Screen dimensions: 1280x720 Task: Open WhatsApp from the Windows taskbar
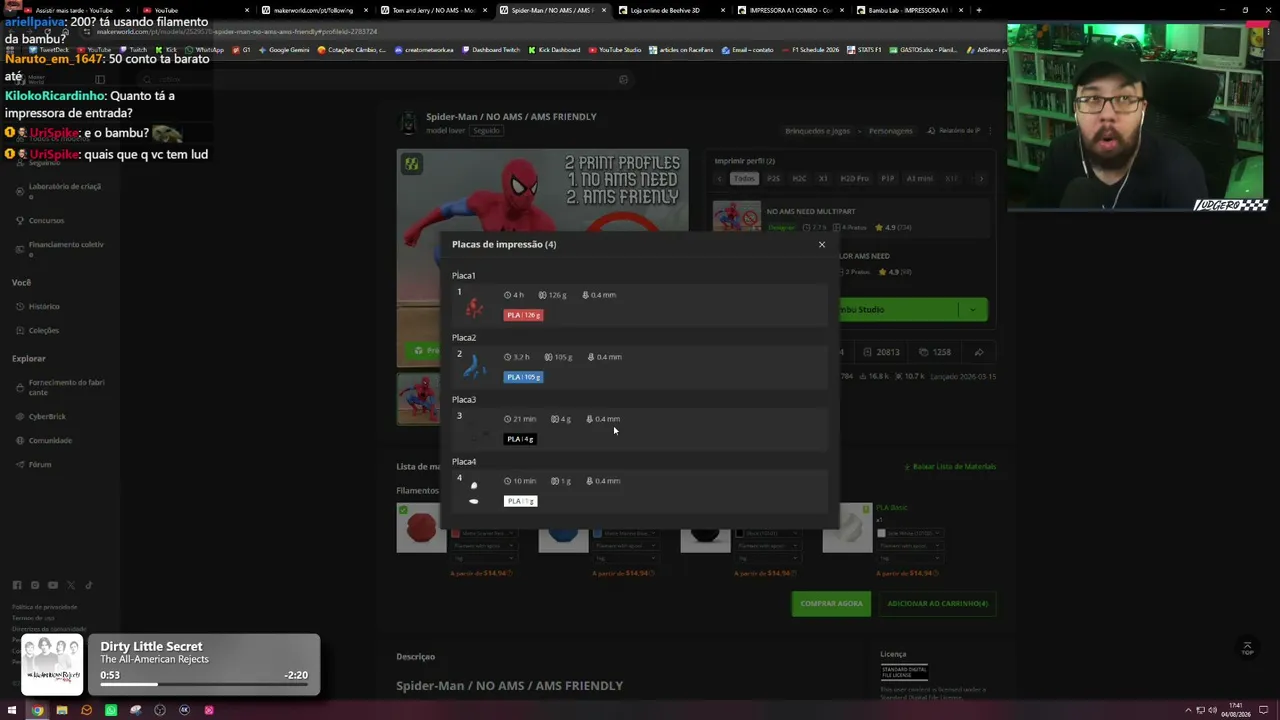point(111,711)
